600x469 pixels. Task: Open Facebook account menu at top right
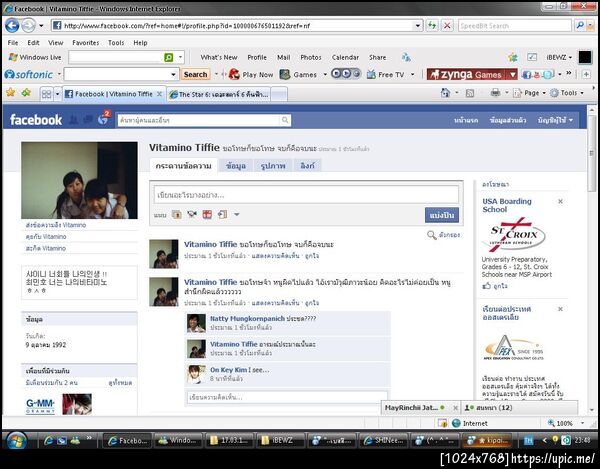point(555,120)
